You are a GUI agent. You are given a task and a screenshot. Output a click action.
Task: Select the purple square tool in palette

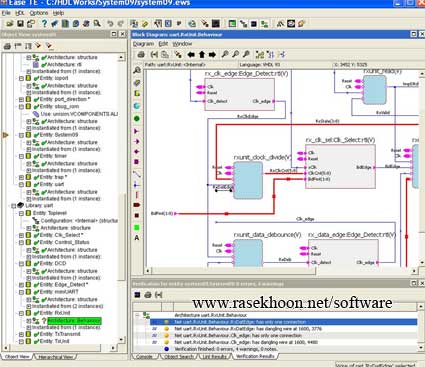[x=136, y=162]
